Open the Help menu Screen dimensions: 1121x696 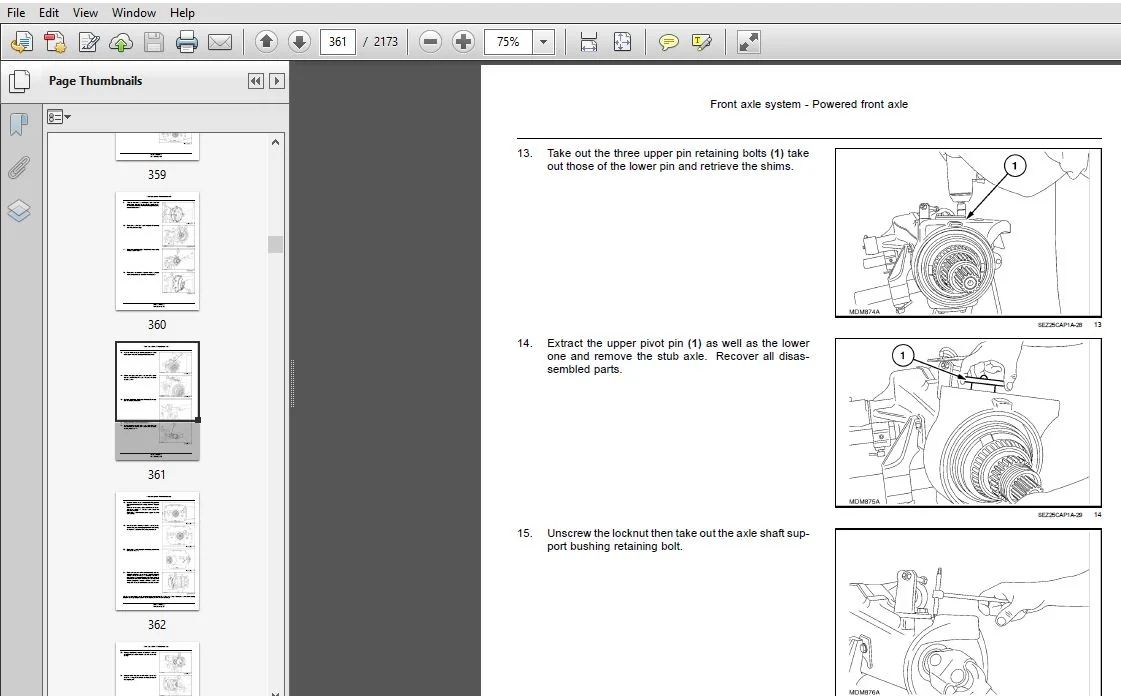click(x=182, y=12)
